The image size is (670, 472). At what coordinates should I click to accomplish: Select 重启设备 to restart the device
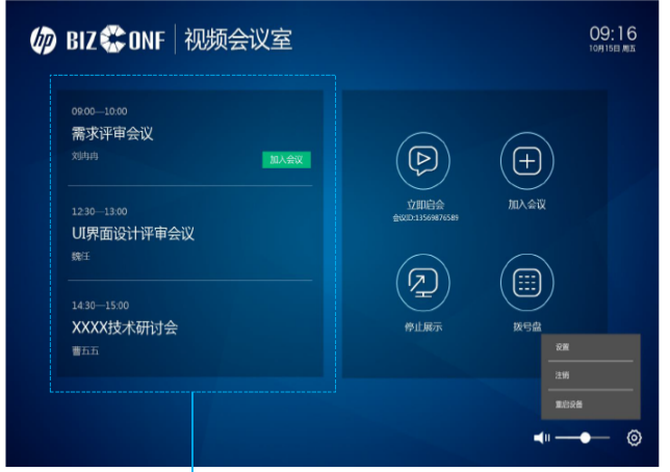[x=570, y=404]
